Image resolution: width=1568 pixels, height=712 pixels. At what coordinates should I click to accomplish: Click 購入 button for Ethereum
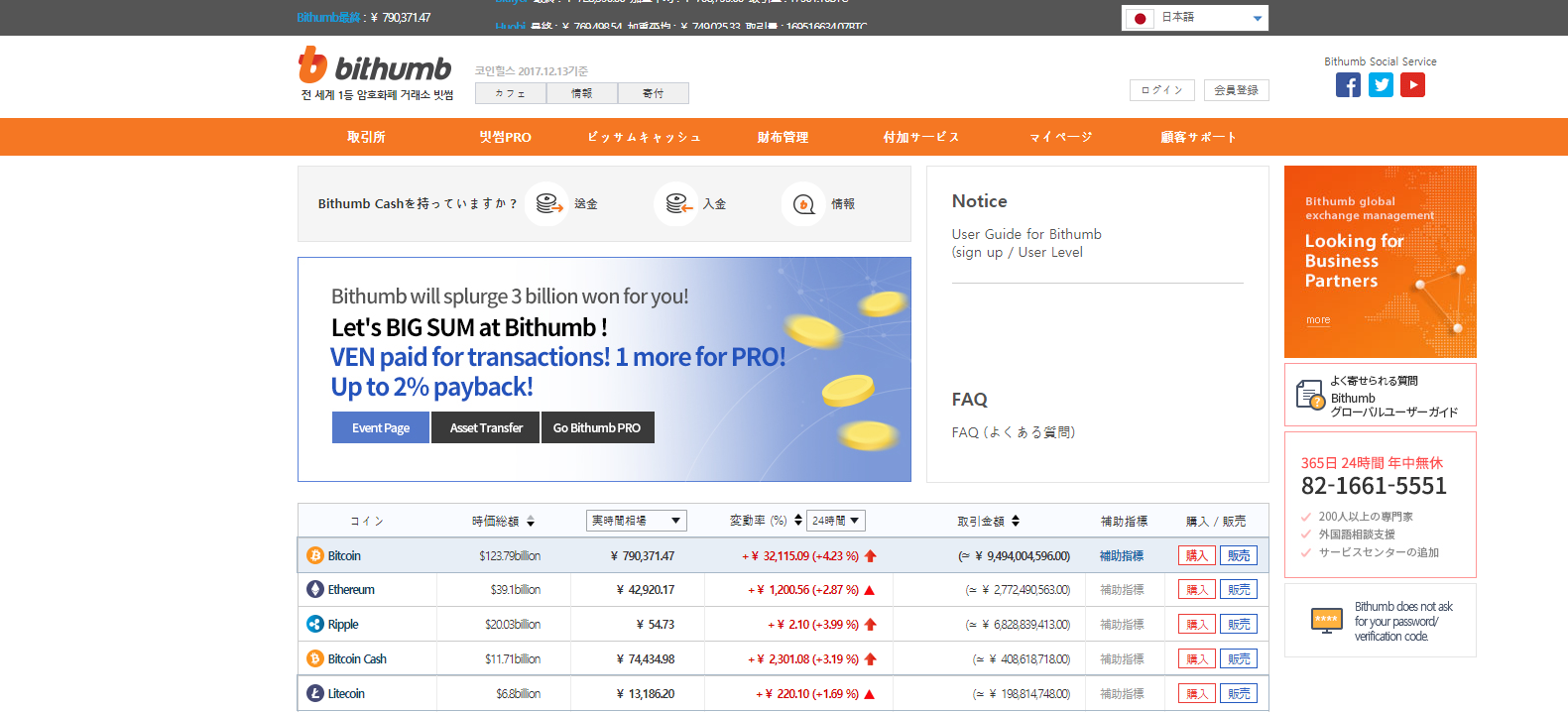pyautogui.click(x=1197, y=589)
